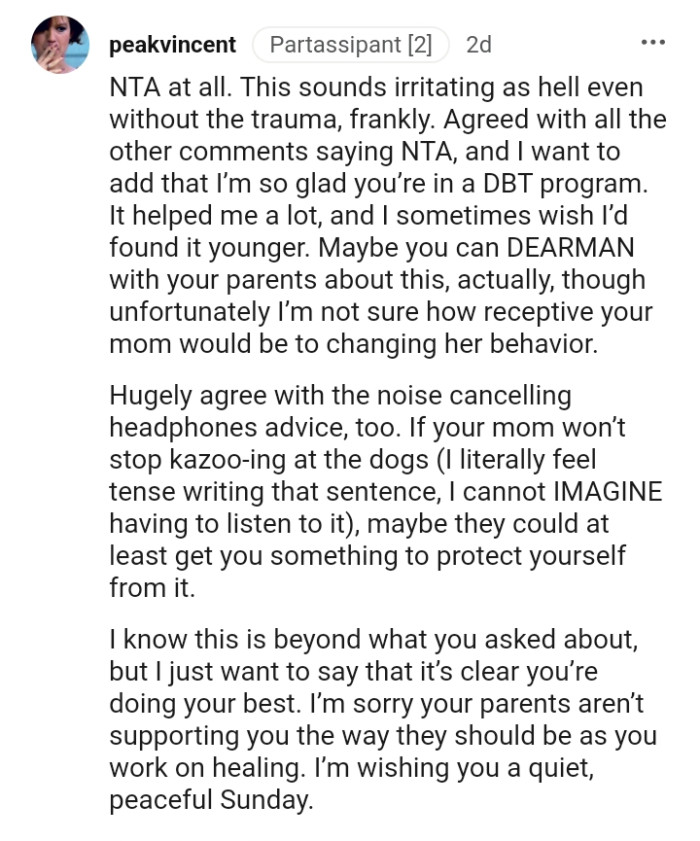Click the Partassipant [2] flair badge
Image resolution: width=700 pixels, height=841 pixels.
click(350, 45)
